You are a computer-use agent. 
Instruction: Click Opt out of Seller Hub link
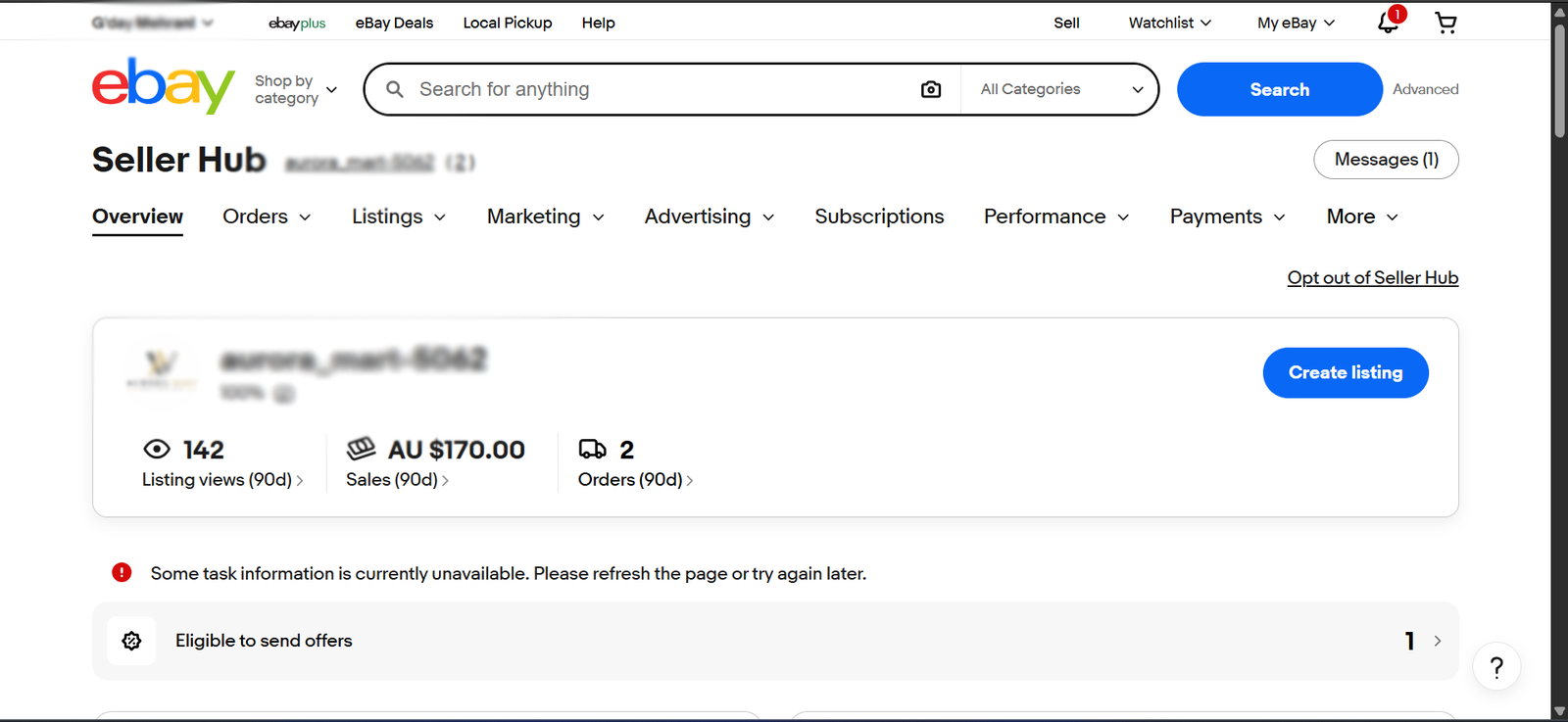[x=1372, y=277]
